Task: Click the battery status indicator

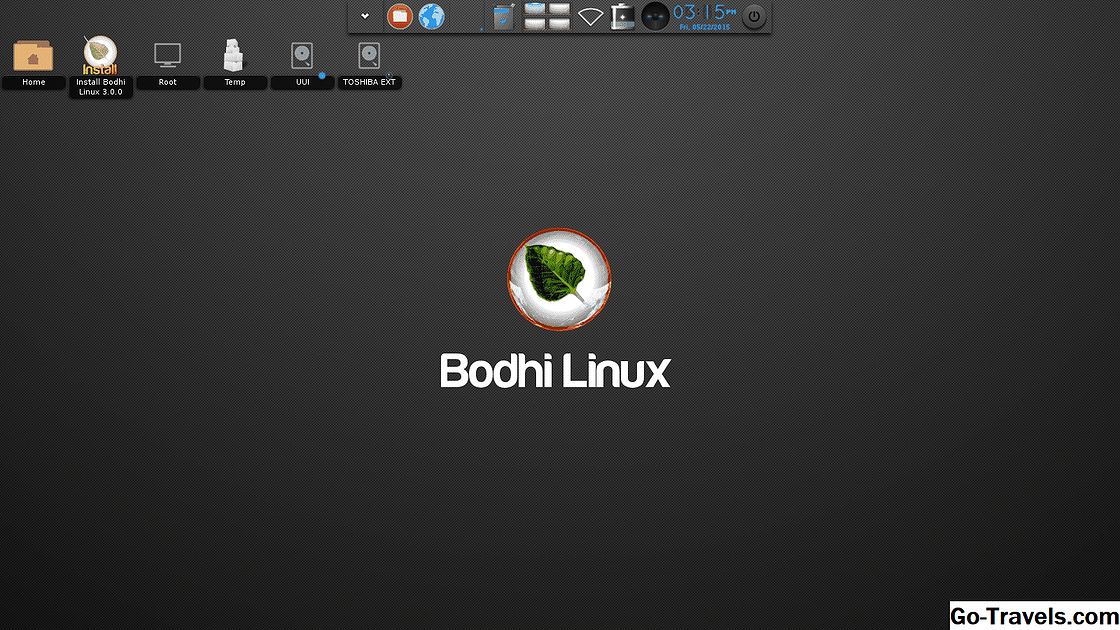Action: [622, 16]
